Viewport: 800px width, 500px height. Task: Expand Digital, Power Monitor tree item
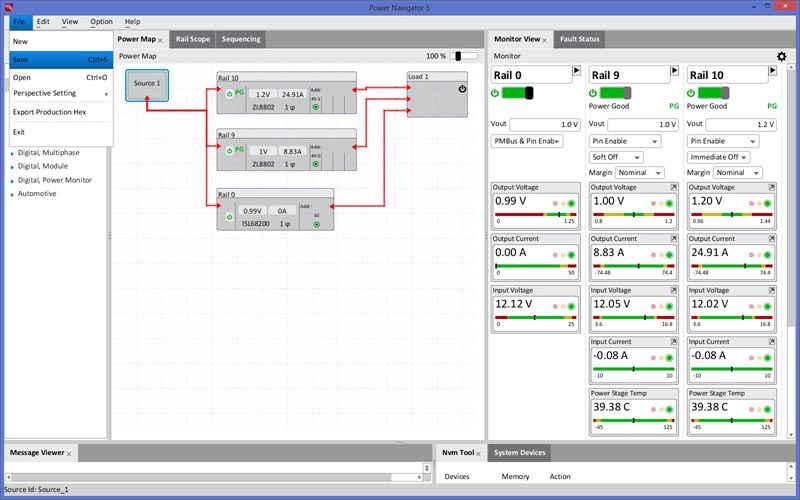coord(12,181)
